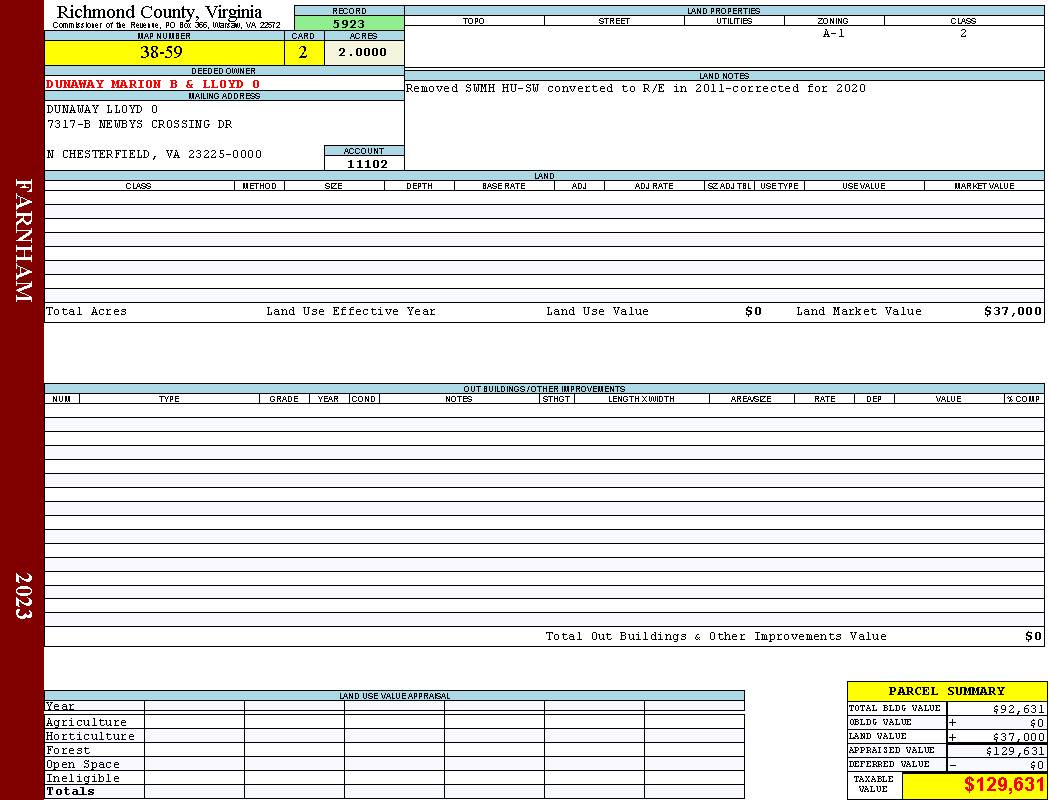Image resolution: width=1050 pixels, height=800 pixels.
Task: Click the Totals row label
Action: pos(70,791)
